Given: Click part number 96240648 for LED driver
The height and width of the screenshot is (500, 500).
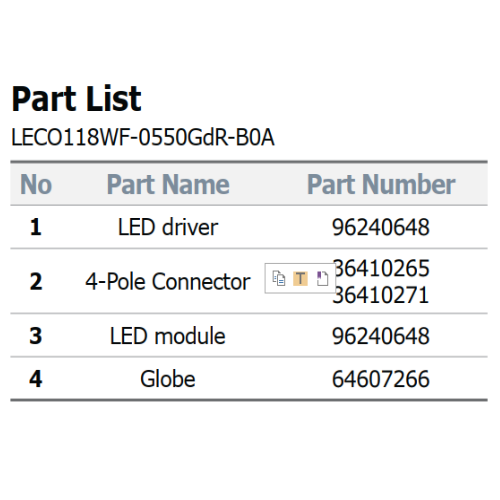Looking at the screenshot, I should point(381,227).
